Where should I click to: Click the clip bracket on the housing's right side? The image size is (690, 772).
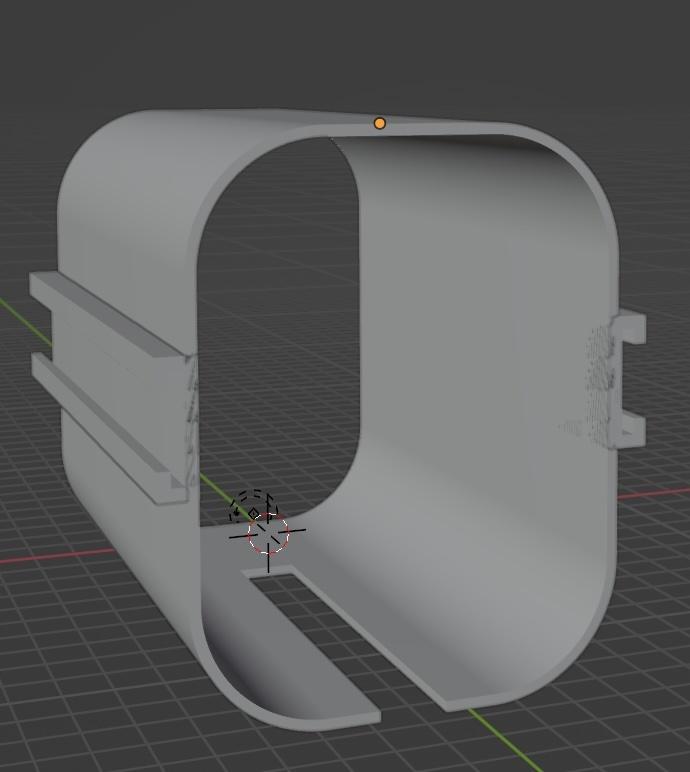[x=628, y=379]
